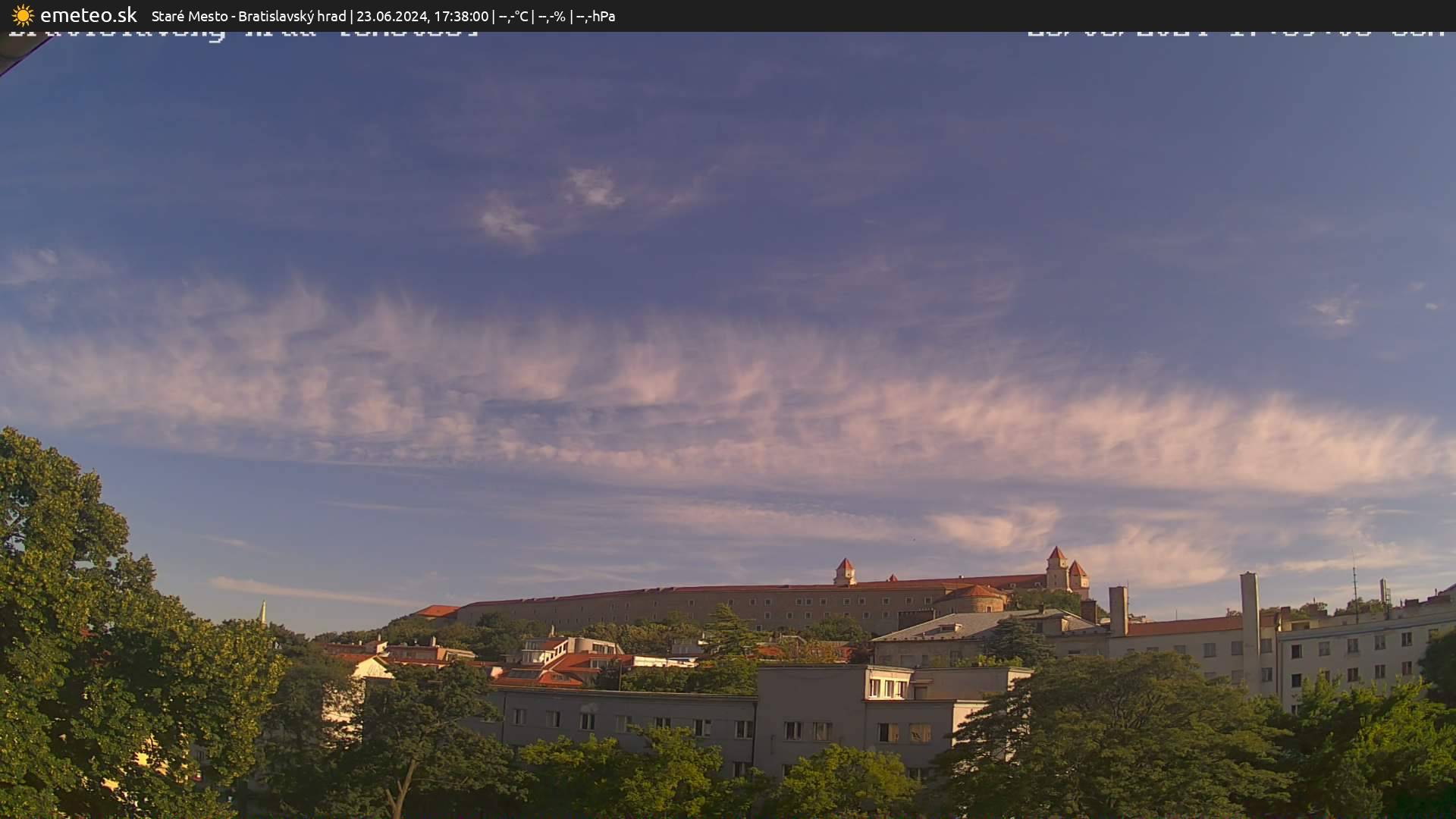1456x819 pixels.
Task: Click the sun icon in the emeteo.sk logo
Action: coord(22,15)
